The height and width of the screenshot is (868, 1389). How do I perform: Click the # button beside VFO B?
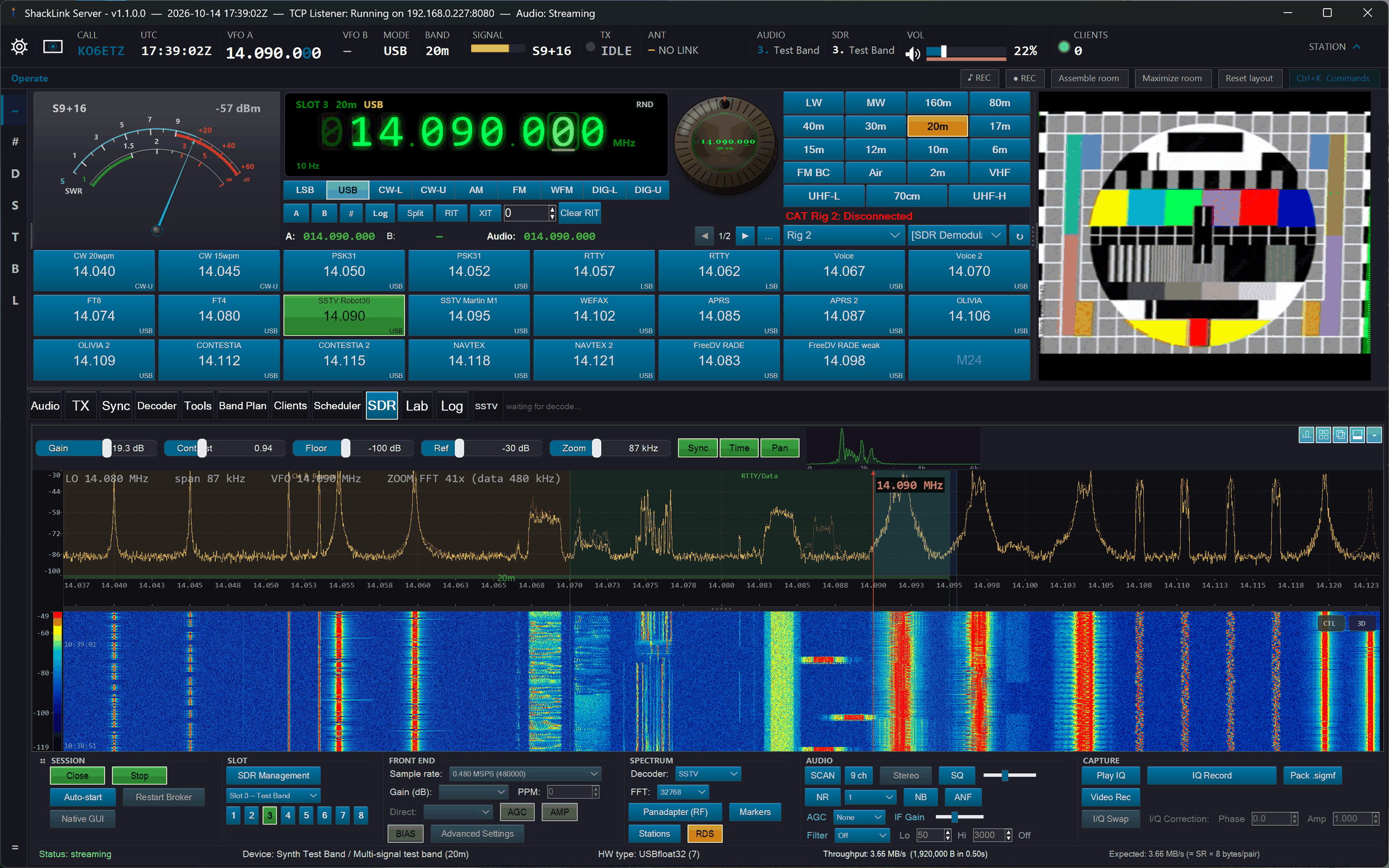tap(351, 213)
